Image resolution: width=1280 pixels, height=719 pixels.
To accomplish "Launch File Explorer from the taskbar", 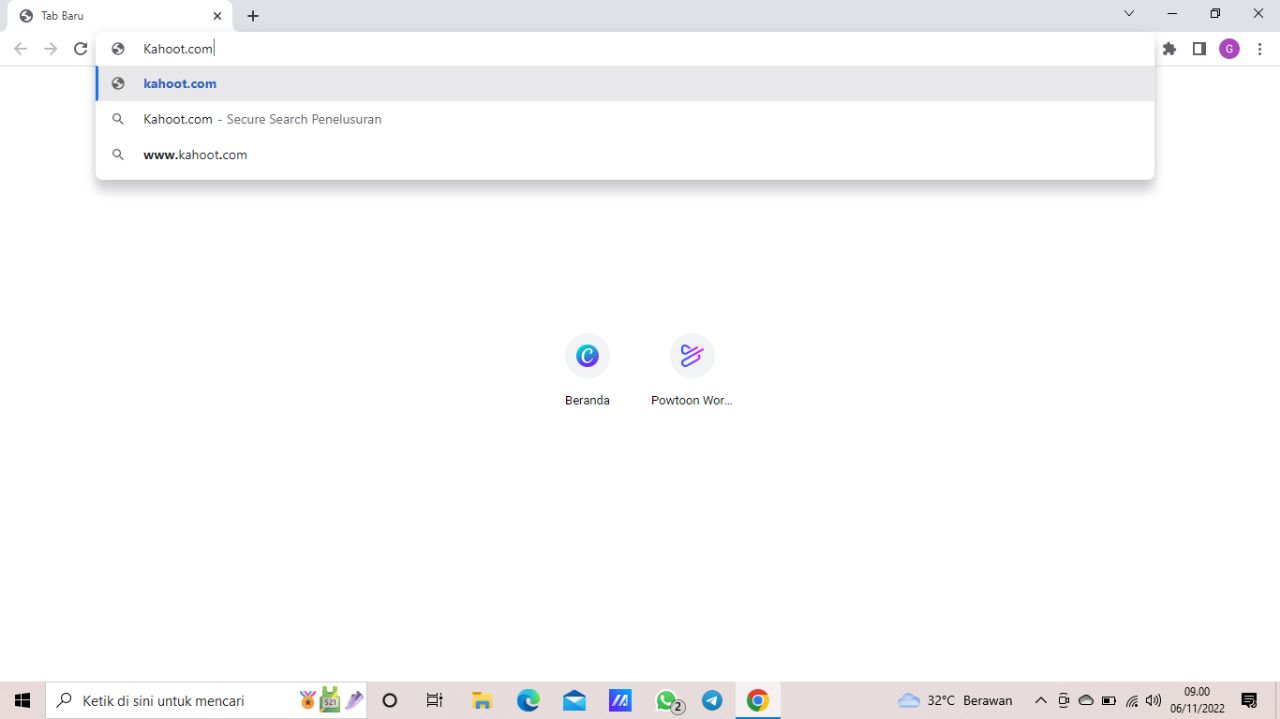I will tap(482, 701).
